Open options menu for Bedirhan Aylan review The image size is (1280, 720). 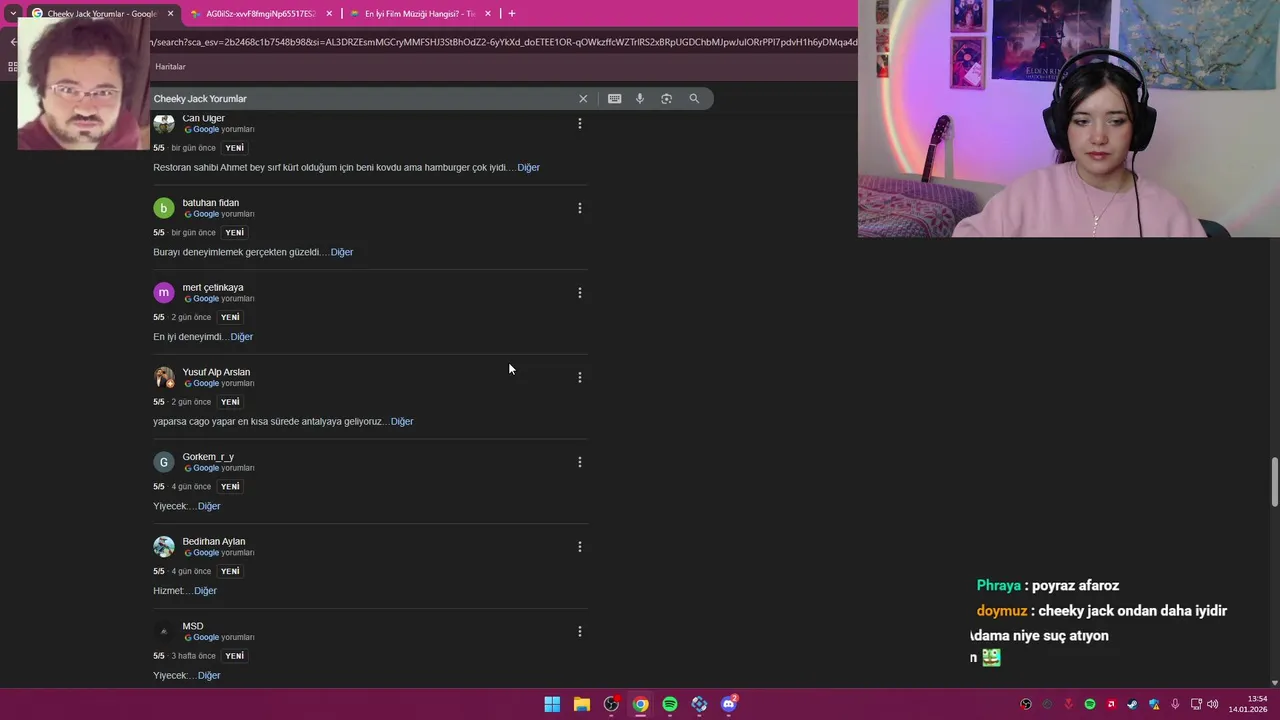(579, 547)
